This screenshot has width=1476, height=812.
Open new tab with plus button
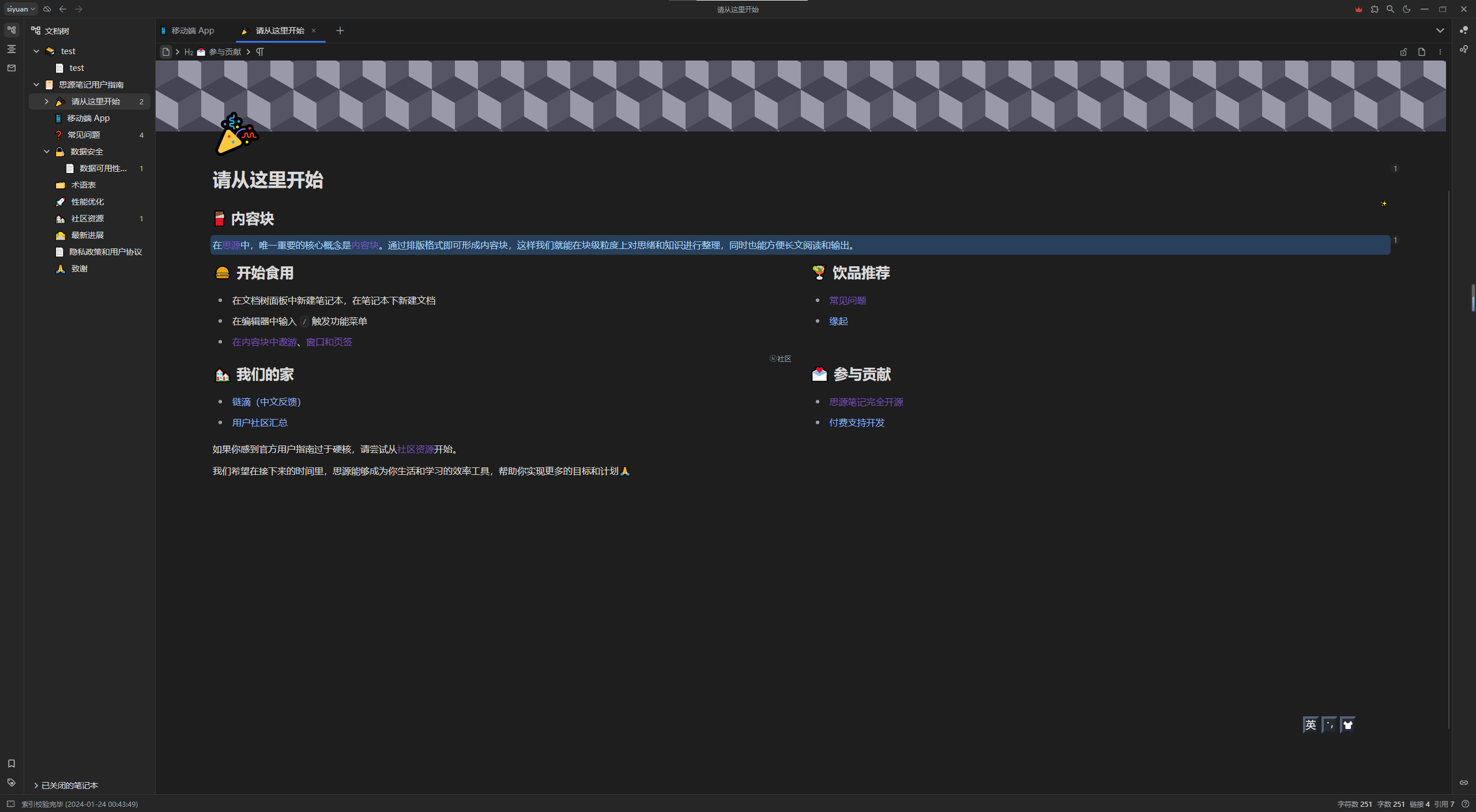340,31
